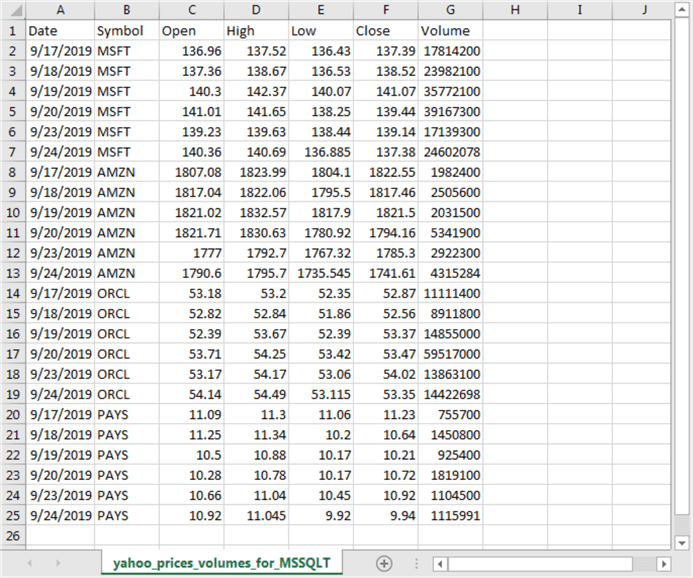
Task: Click the Low header cell
Action: (321, 30)
